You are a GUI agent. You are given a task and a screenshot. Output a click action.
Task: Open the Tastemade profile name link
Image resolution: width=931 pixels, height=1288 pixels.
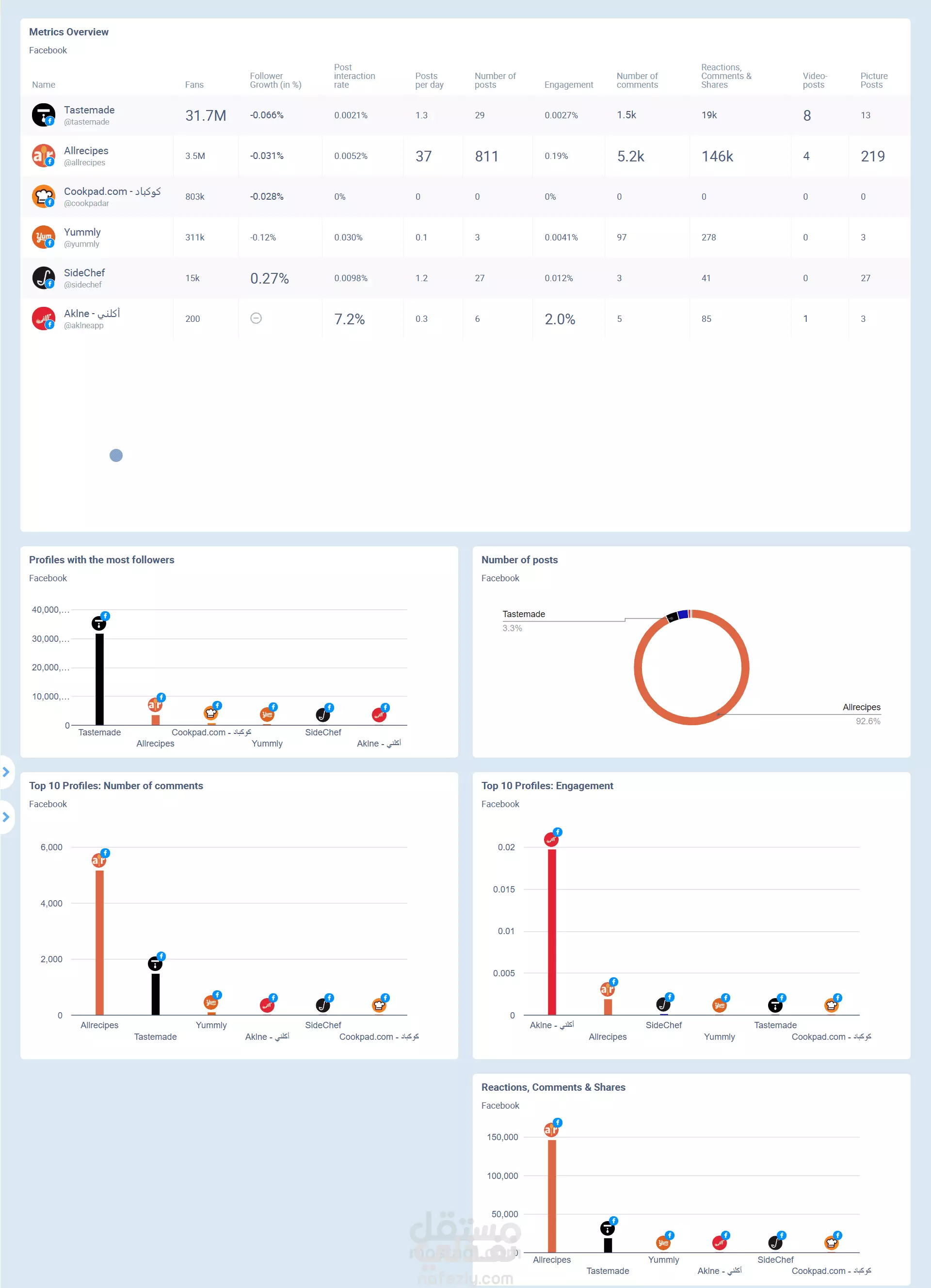pyautogui.click(x=89, y=110)
